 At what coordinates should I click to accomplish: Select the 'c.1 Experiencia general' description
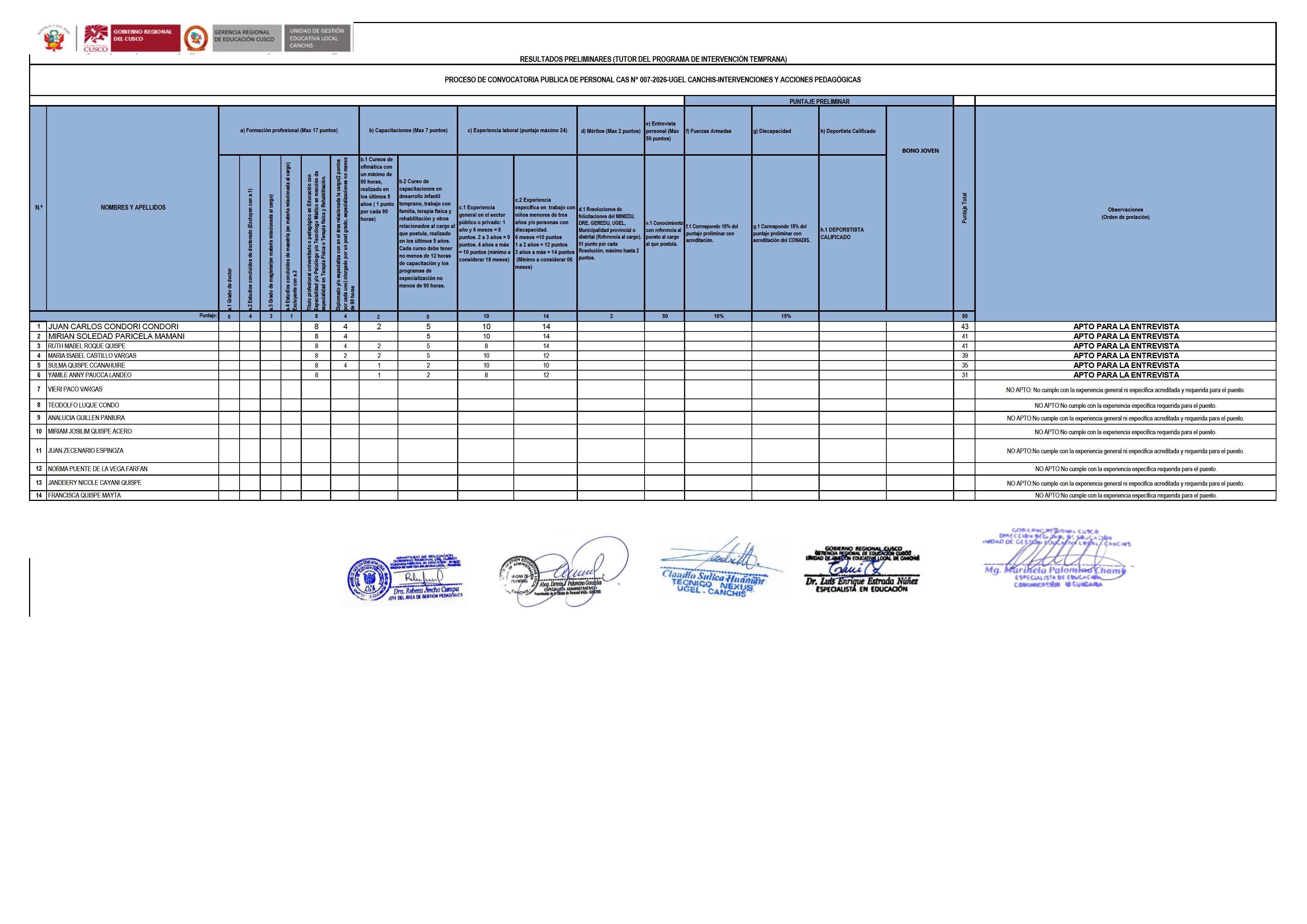(x=485, y=233)
